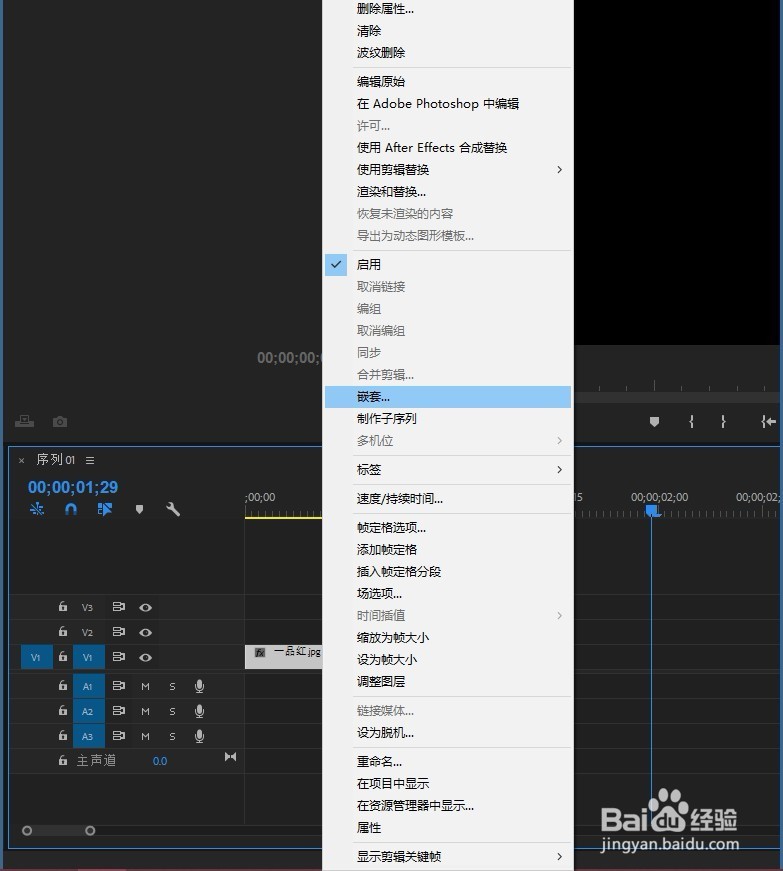The width and height of the screenshot is (783, 871).
Task: Click the insert button icon below source monitor
Action: (x=24, y=422)
